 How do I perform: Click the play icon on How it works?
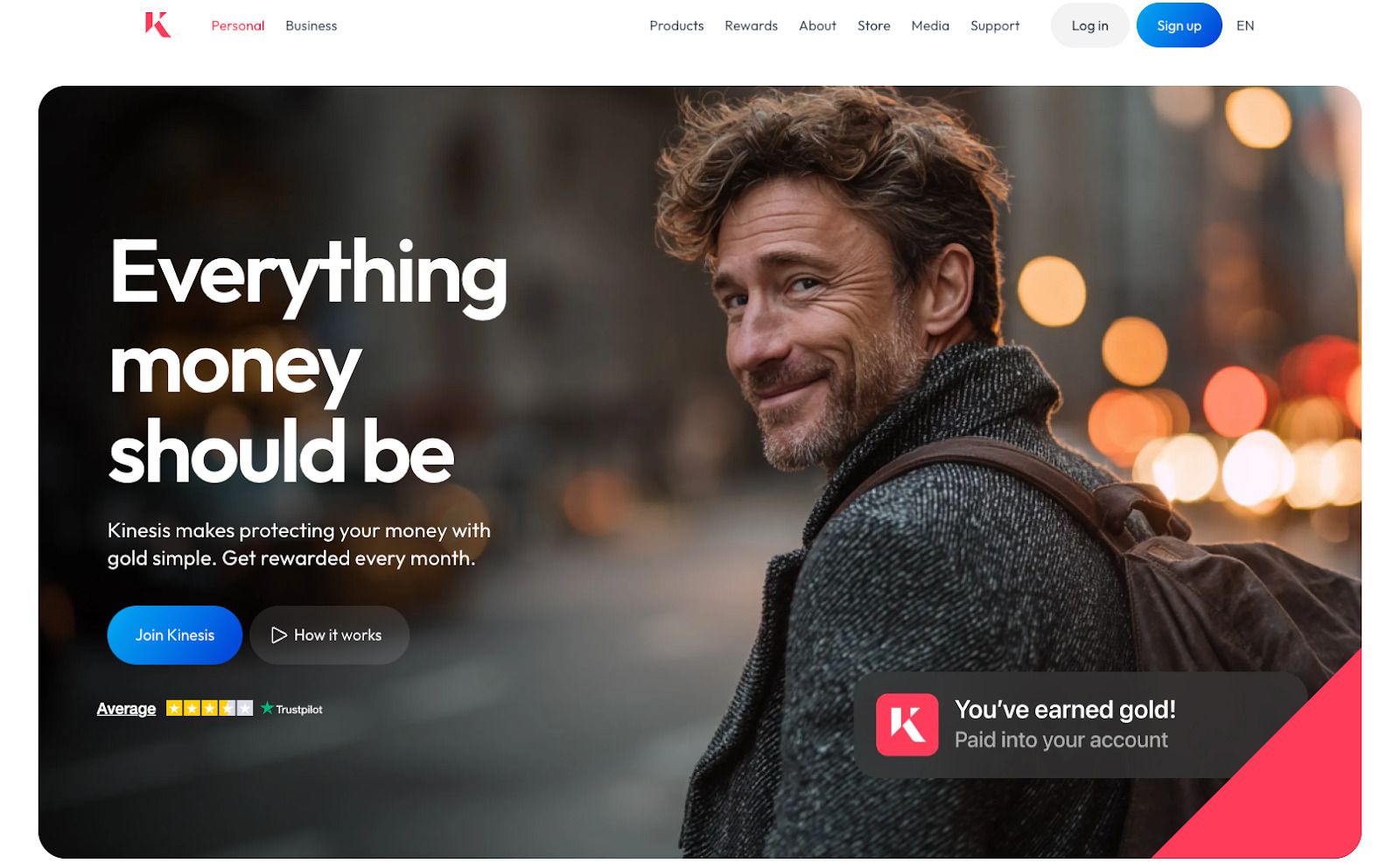pos(279,635)
